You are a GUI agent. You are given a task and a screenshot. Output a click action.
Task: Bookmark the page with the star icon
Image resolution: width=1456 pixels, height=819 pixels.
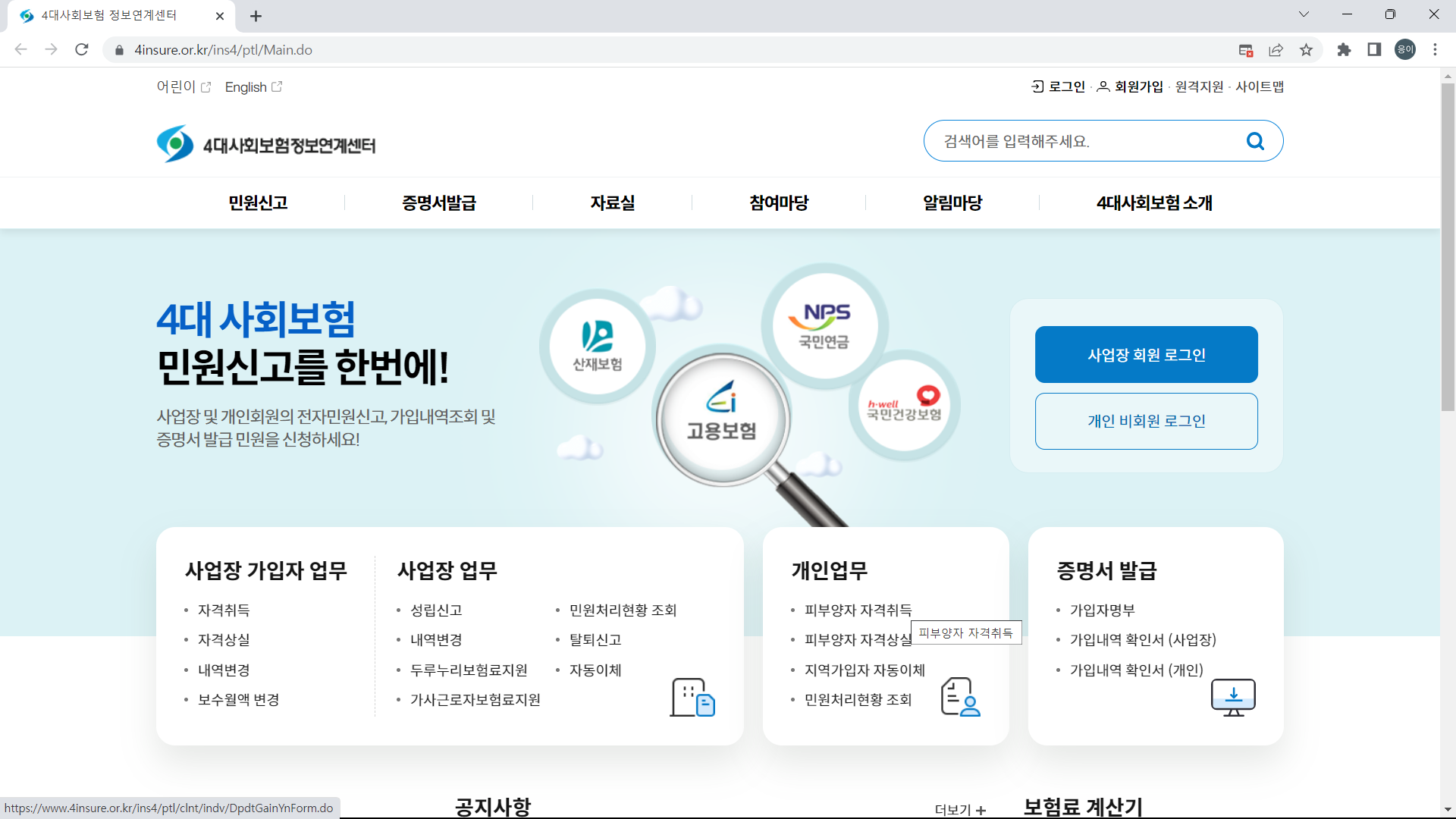[1306, 49]
